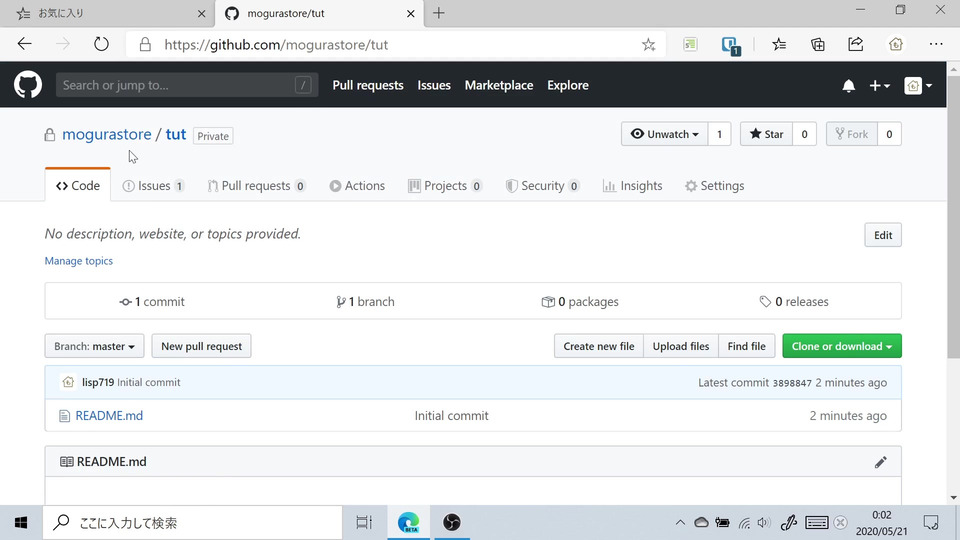Star the tut repository
The height and width of the screenshot is (540, 960).
[x=767, y=134]
